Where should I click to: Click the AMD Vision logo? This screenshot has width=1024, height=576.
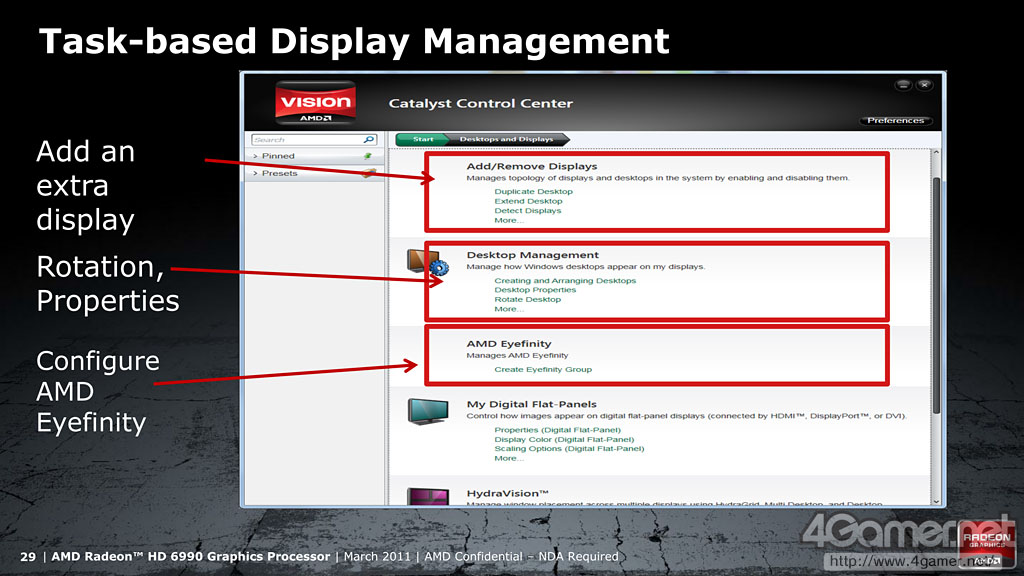pos(315,103)
